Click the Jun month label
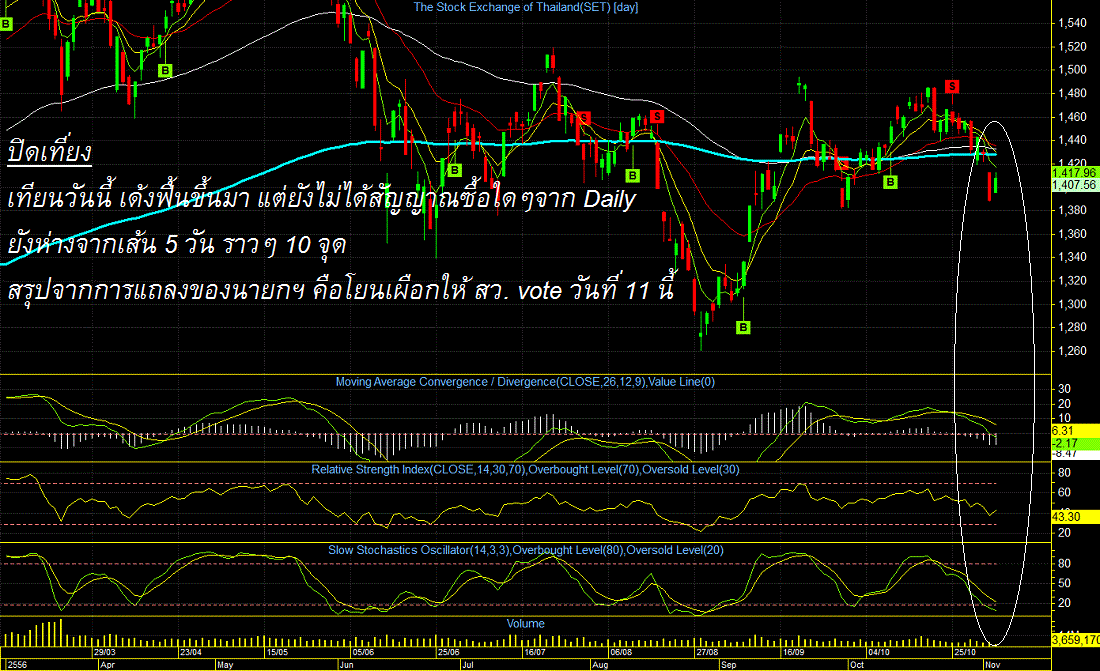This screenshot has height=671, width=1100. pos(347,665)
